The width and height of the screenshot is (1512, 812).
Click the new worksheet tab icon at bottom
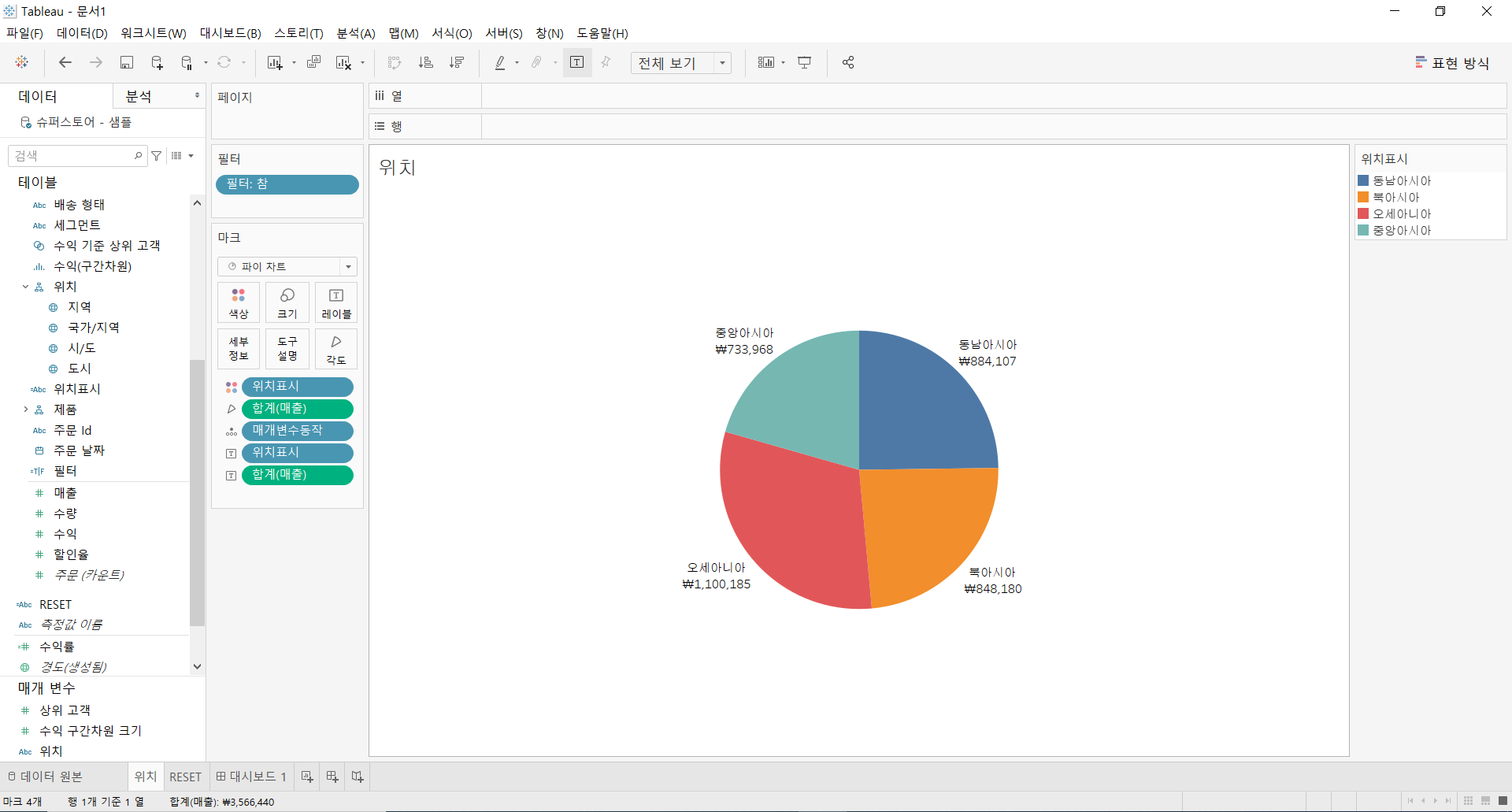pos(307,777)
